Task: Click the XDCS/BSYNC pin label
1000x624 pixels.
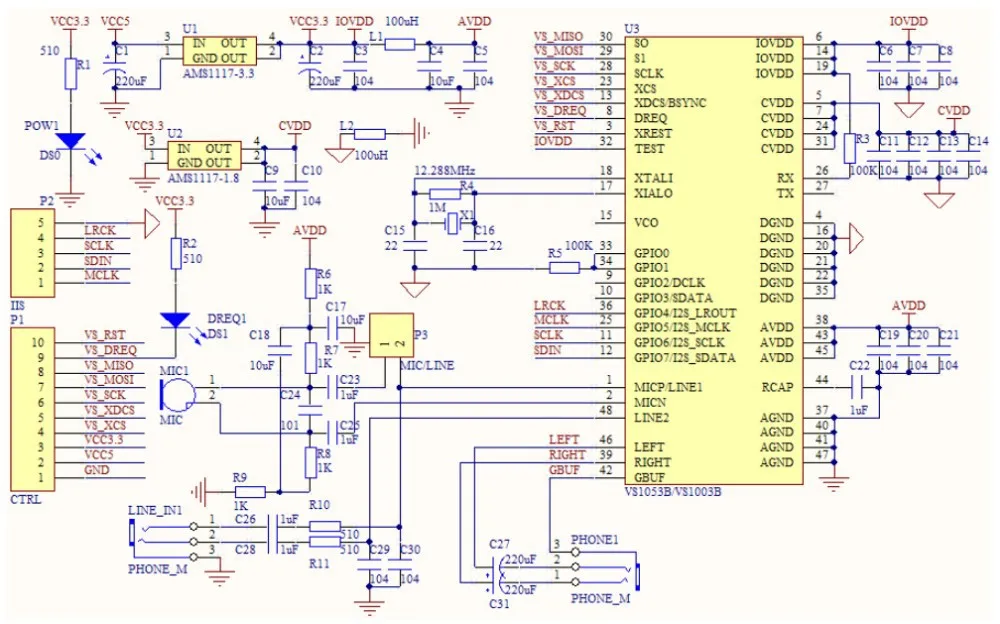Action: 670,103
